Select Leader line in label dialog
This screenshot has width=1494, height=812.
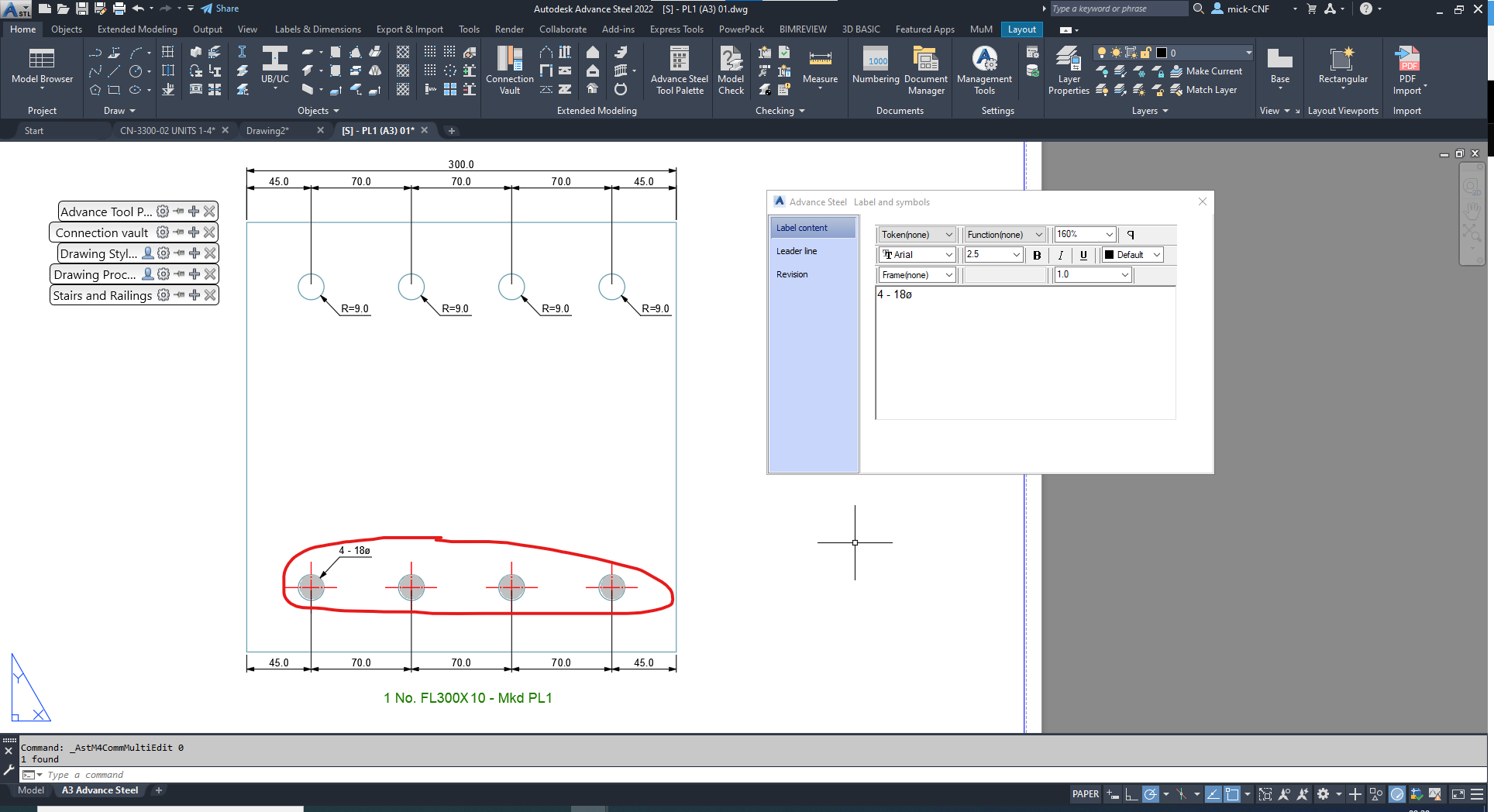tap(797, 251)
